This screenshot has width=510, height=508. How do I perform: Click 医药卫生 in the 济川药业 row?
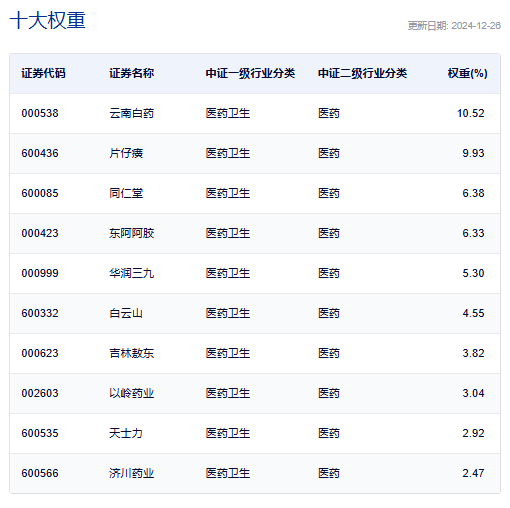tap(228, 473)
